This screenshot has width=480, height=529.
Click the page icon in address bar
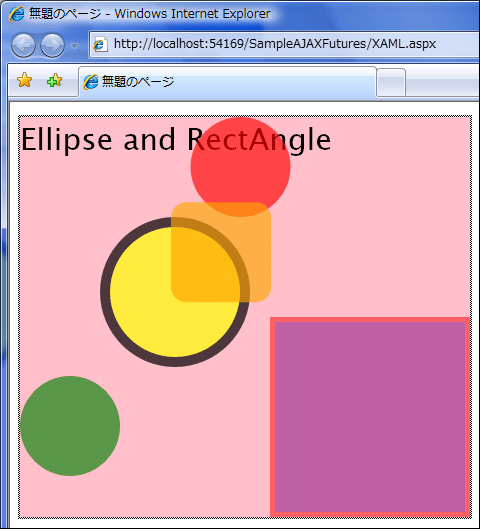pyautogui.click(x=100, y=44)
